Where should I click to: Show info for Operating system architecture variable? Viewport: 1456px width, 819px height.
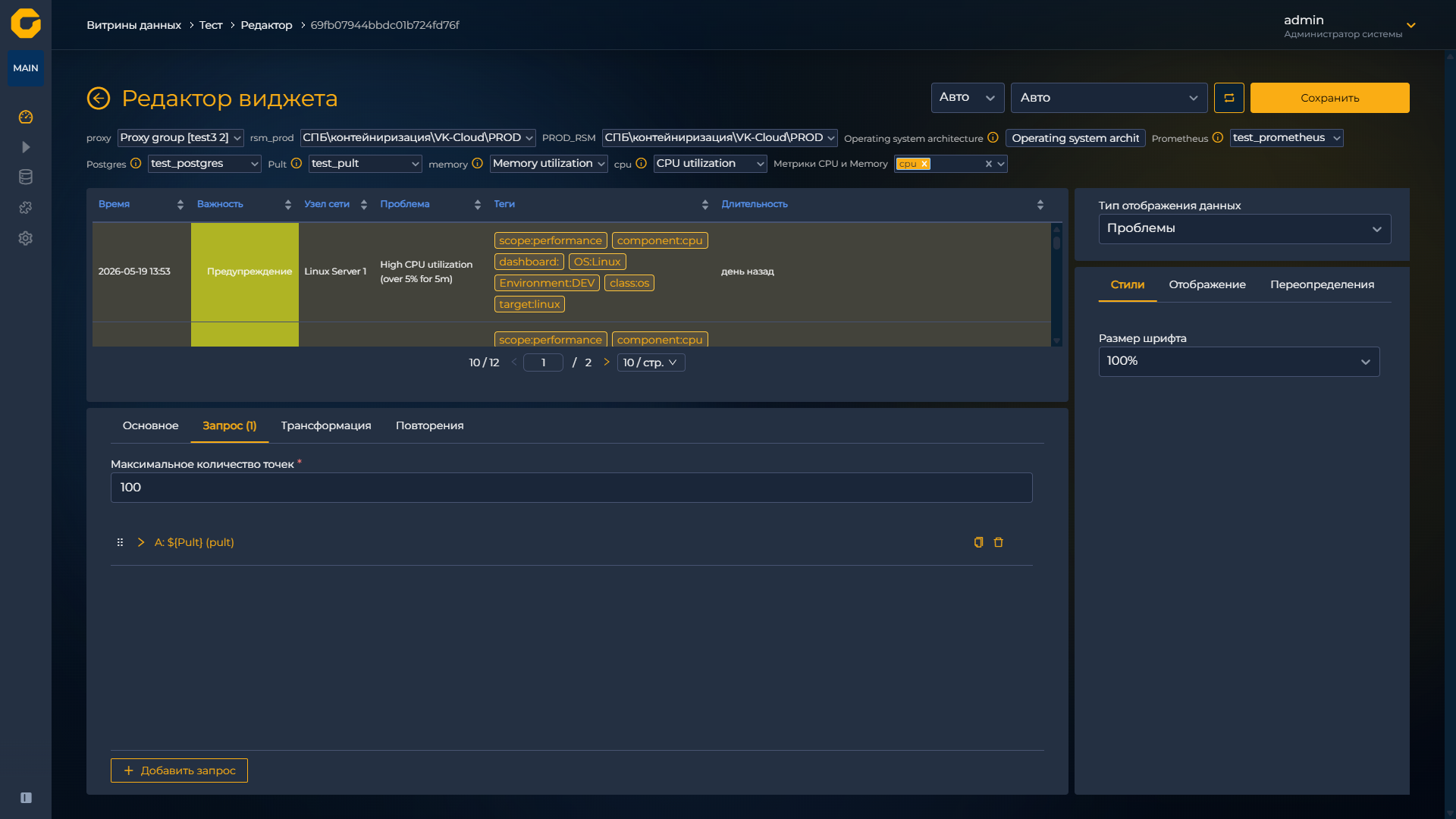click(x=993, y=138)
